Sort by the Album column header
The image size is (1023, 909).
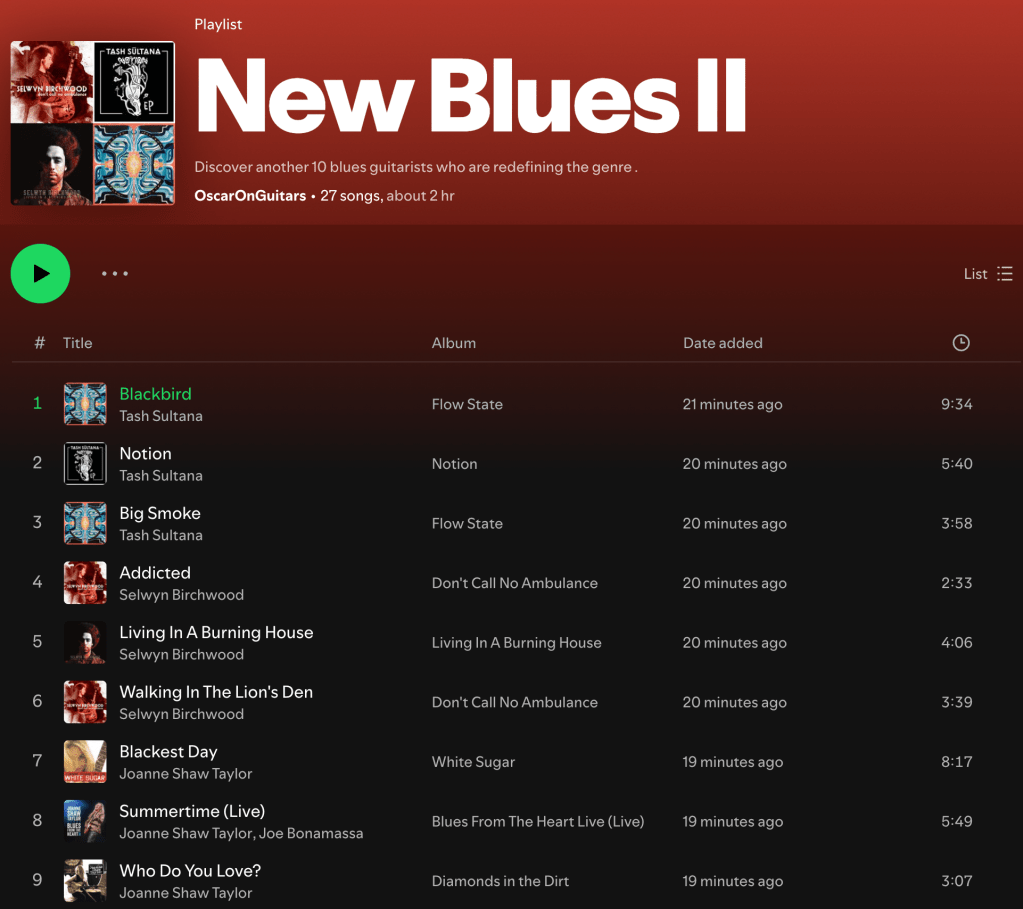(453, 343)
